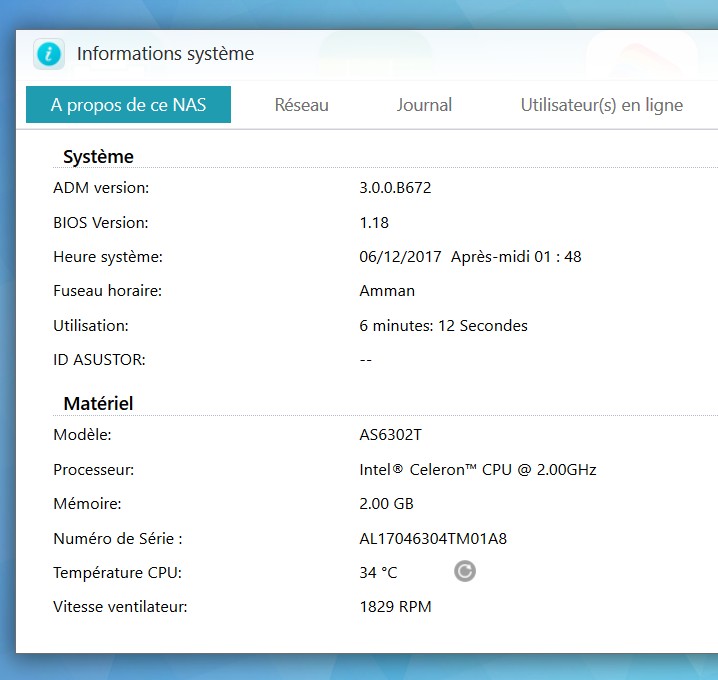Click the Matériel section header
Image resolution: width=718 pixels, height=680 pixels.
[x=98, y=404]
